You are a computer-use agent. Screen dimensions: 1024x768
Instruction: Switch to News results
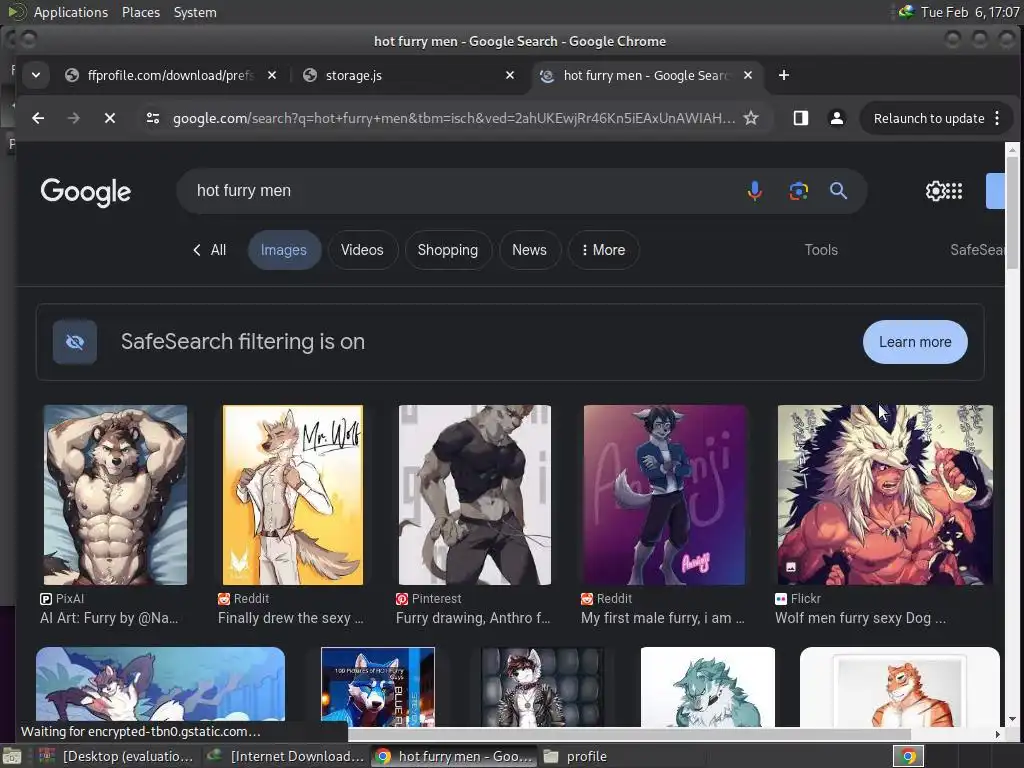click(x=529, y=250)
